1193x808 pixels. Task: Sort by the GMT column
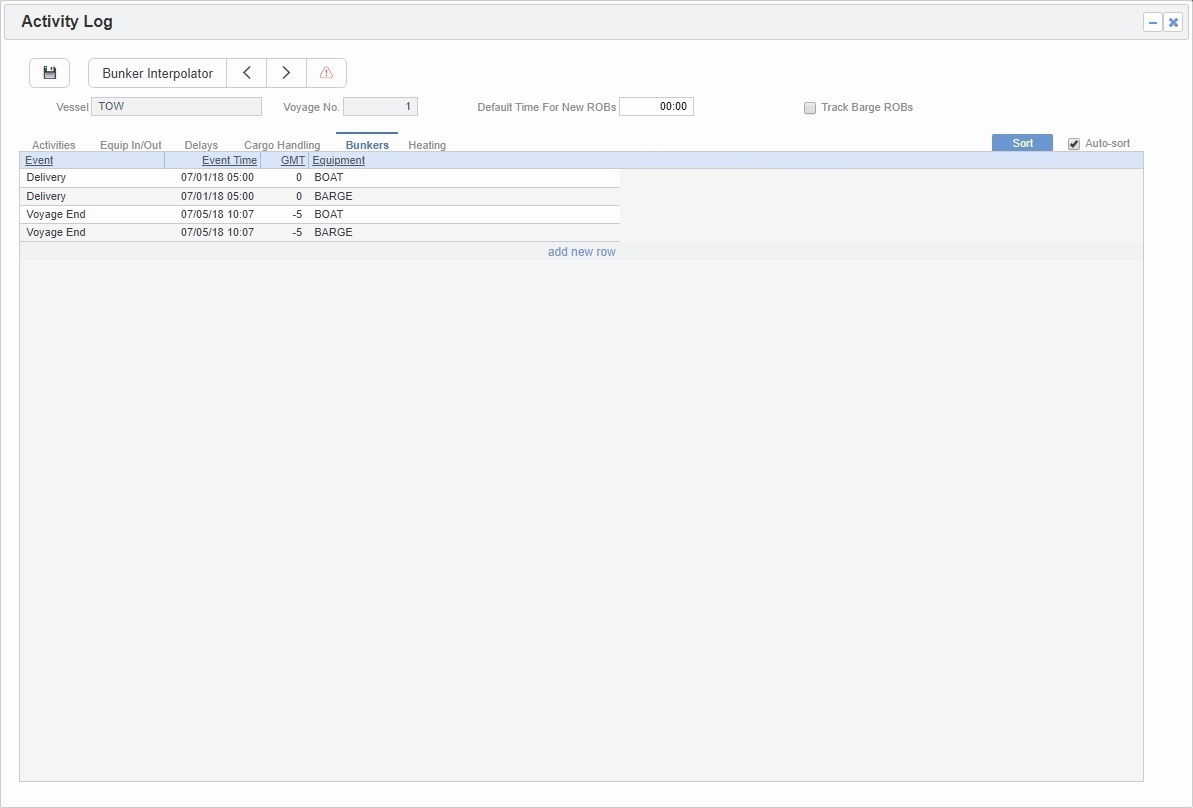point(290,160)
